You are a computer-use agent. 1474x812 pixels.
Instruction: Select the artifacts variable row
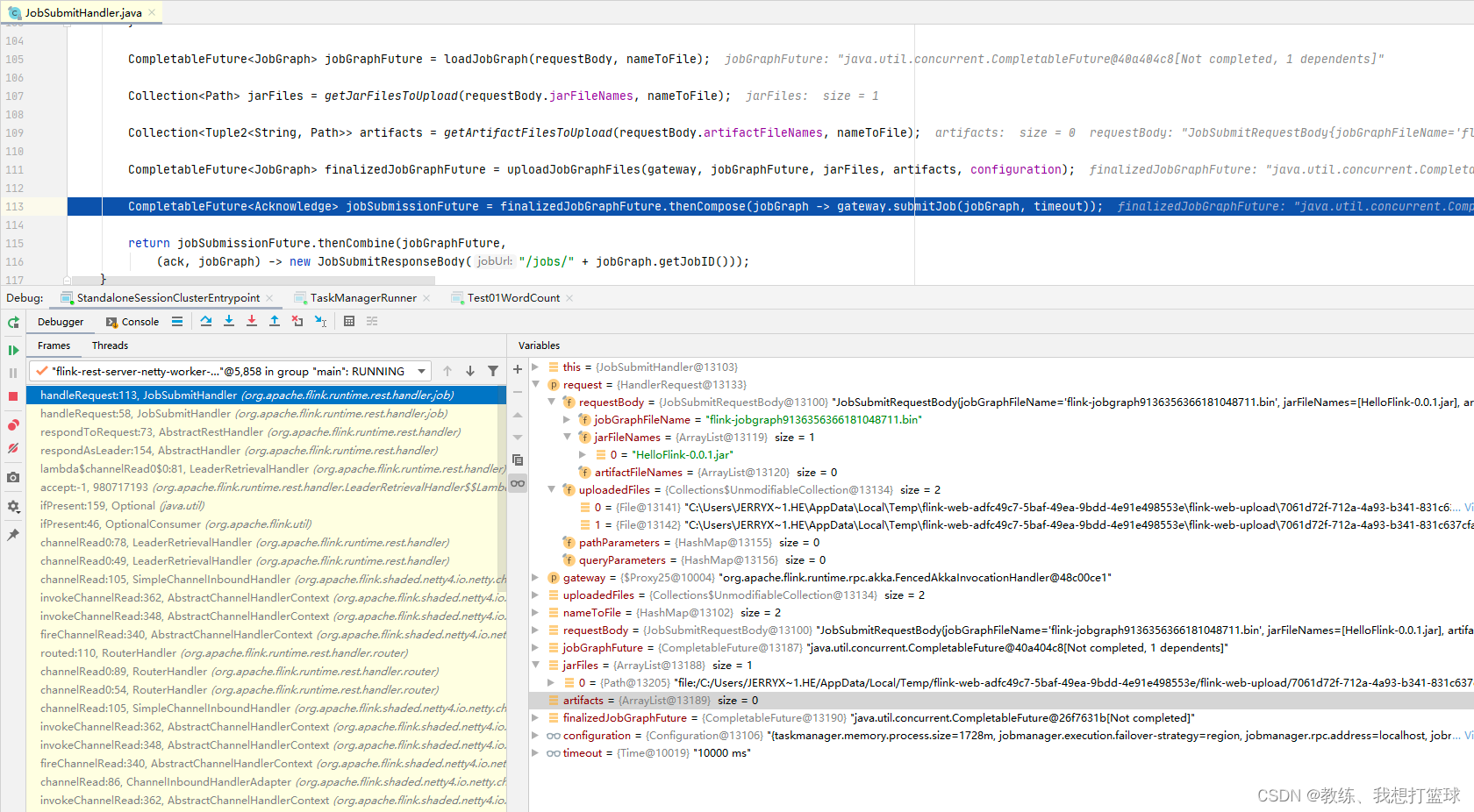click(1001, 701)
